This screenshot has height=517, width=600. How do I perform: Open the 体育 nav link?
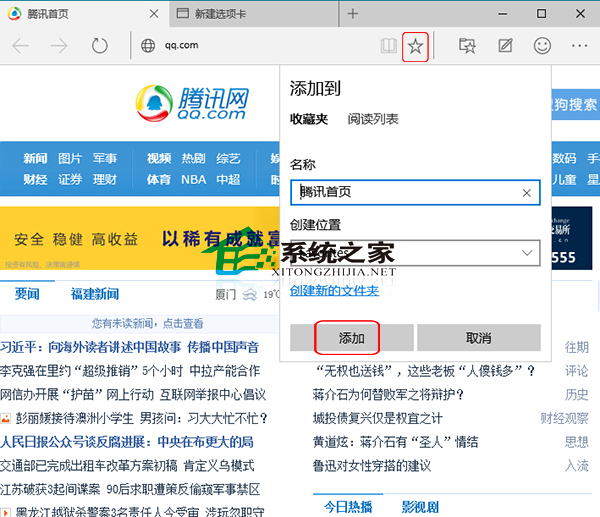[159, 179]
